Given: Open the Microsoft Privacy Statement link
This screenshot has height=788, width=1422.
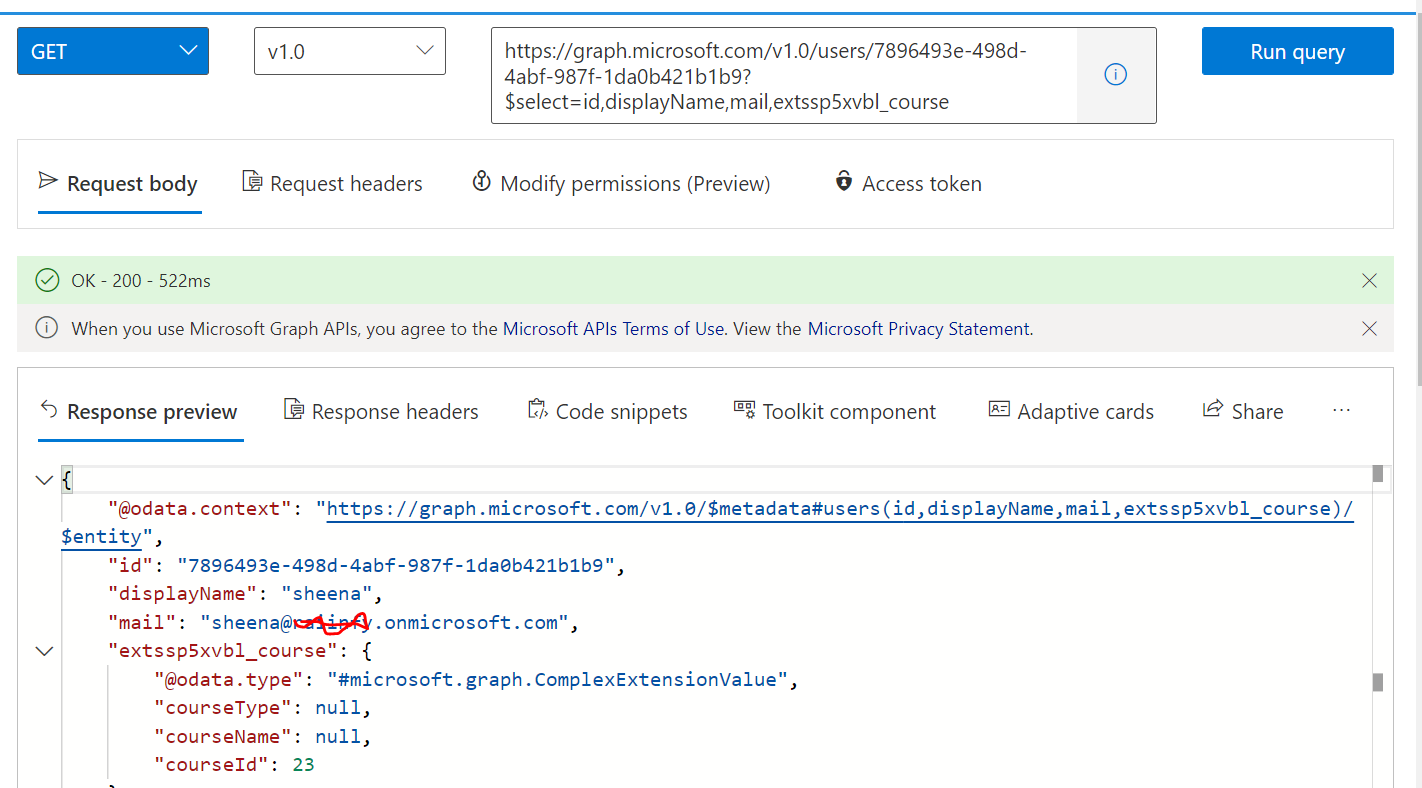Looking at the screenshot, I should click(917, 328).
